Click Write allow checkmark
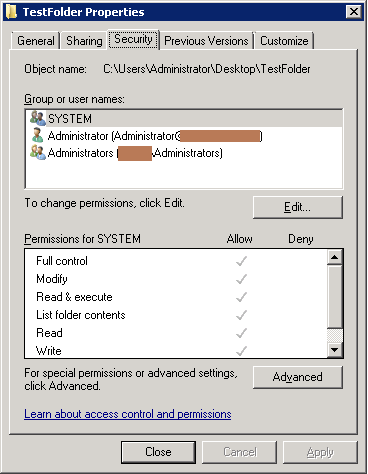Screen dimensions: 368x474 [x=241, y=351]
